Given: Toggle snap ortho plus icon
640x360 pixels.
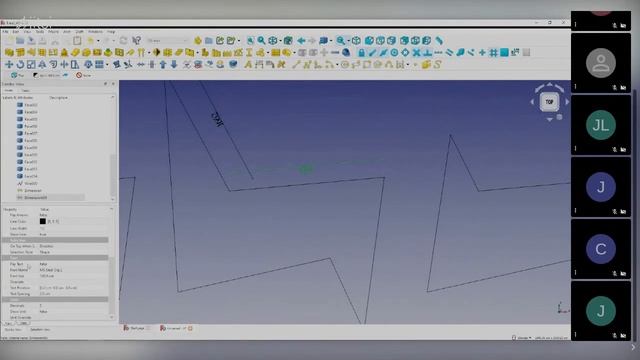Looking at the screenshot, I should click(x=482, y=53).
